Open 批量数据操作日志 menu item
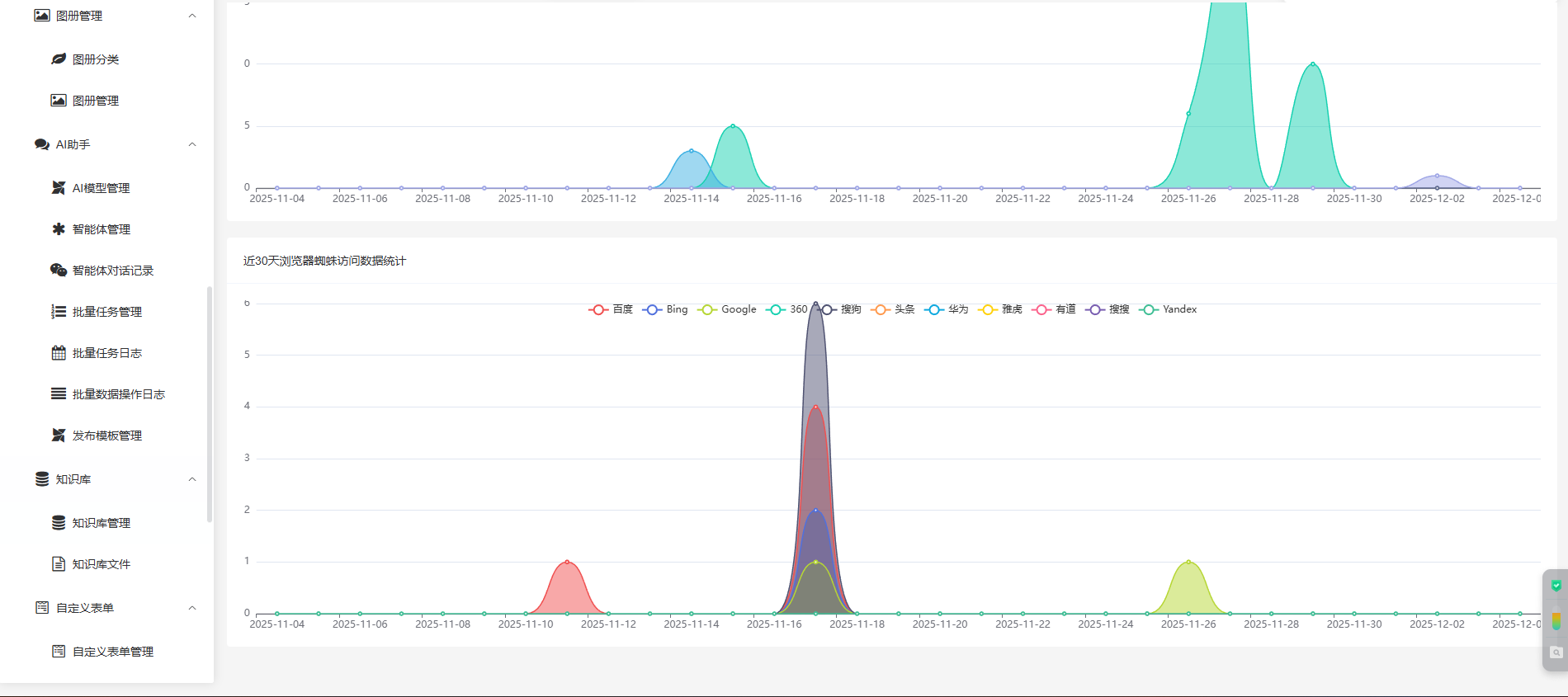 (118, 394)
